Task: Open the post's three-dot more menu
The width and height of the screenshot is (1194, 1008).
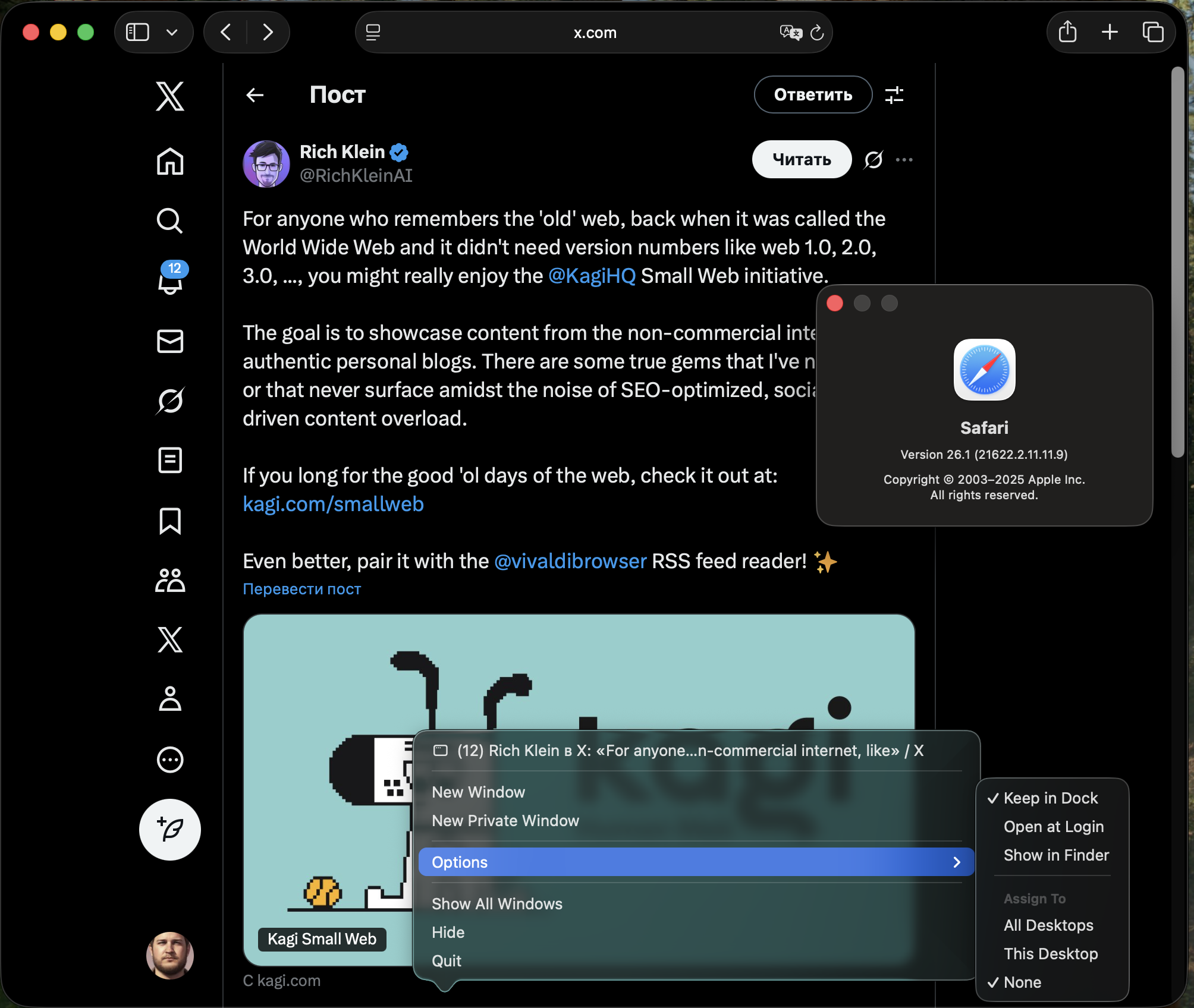Action: pos(904,159)
